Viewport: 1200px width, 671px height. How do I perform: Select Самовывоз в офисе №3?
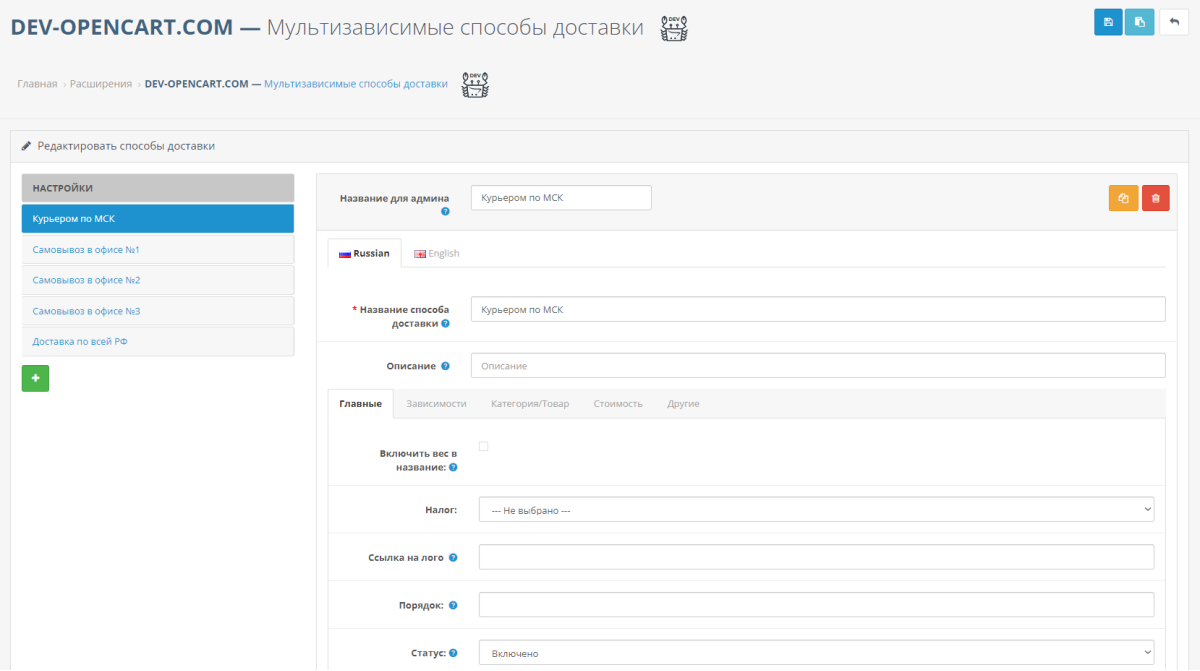pyautogui.click(x=158, y=311)
